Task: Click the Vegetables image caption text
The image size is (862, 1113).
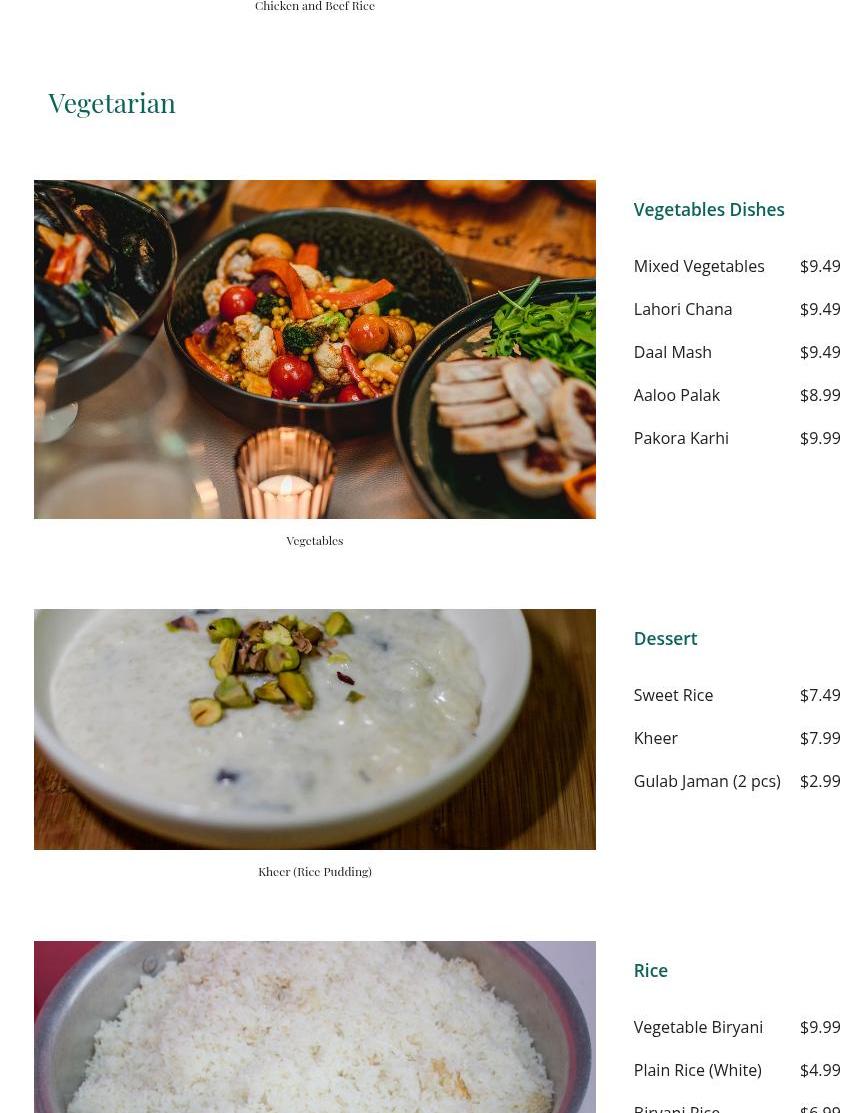Action: tap(315, 541)
